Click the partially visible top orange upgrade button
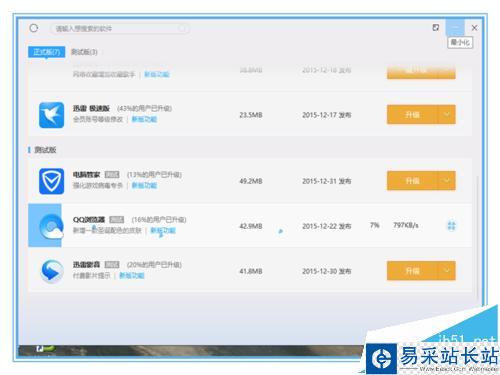Screen dimensions: 500x375 (421, 72)
